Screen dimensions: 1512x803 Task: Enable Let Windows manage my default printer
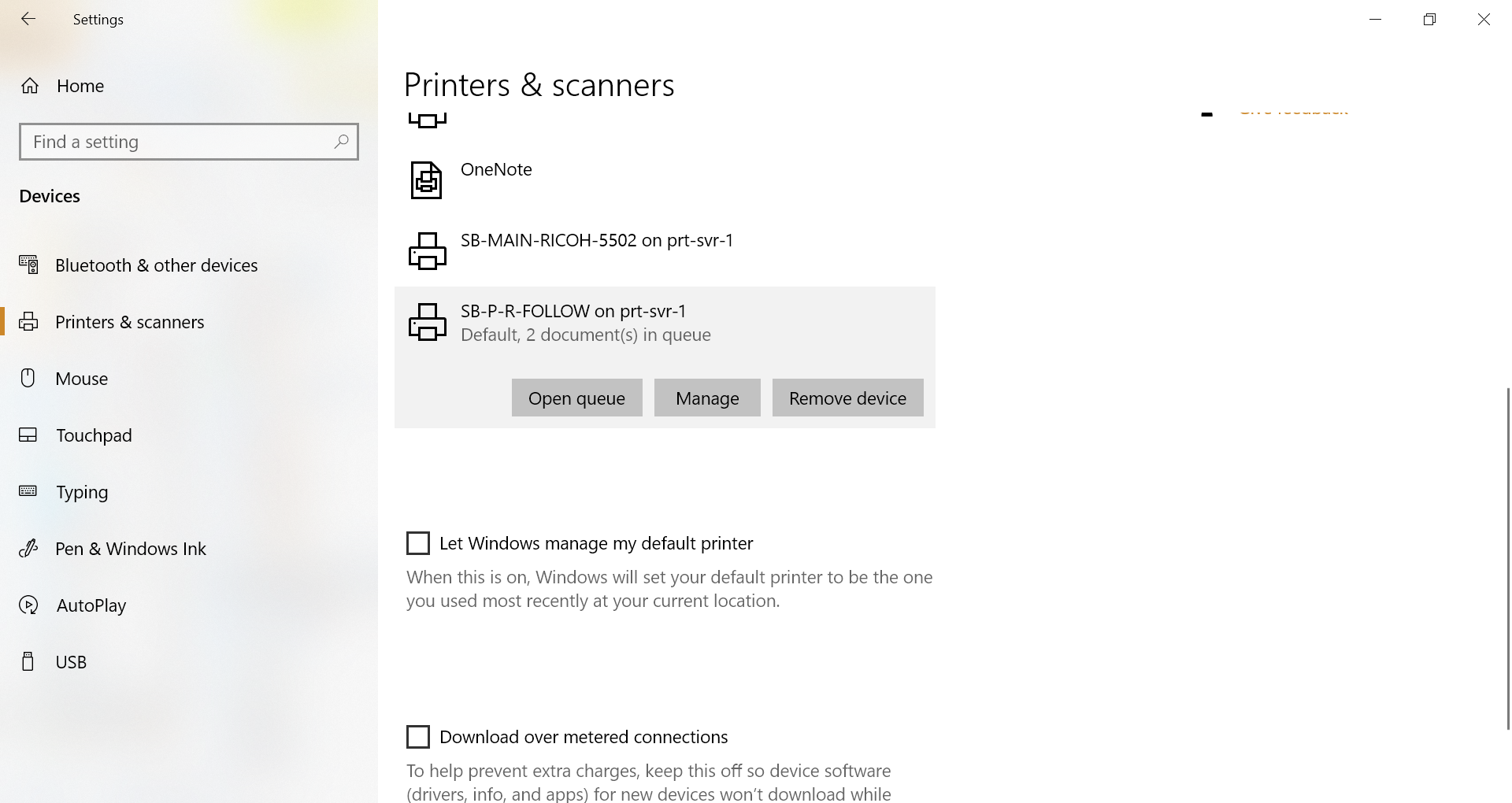pyautogui.click(x=418, y=543)
